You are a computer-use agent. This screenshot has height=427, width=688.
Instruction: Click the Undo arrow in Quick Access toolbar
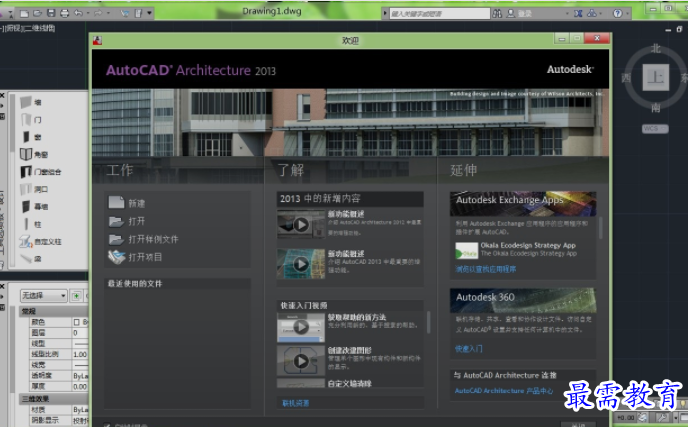[78, 14]
